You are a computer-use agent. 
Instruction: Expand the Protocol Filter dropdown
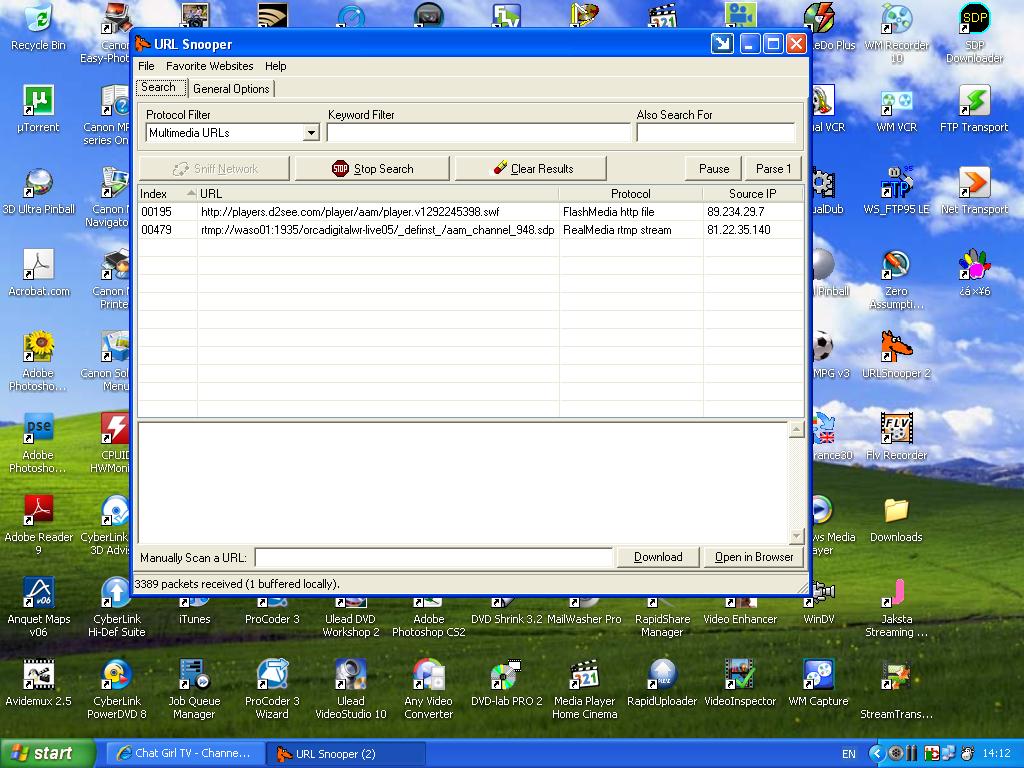[x=312, y=133]
